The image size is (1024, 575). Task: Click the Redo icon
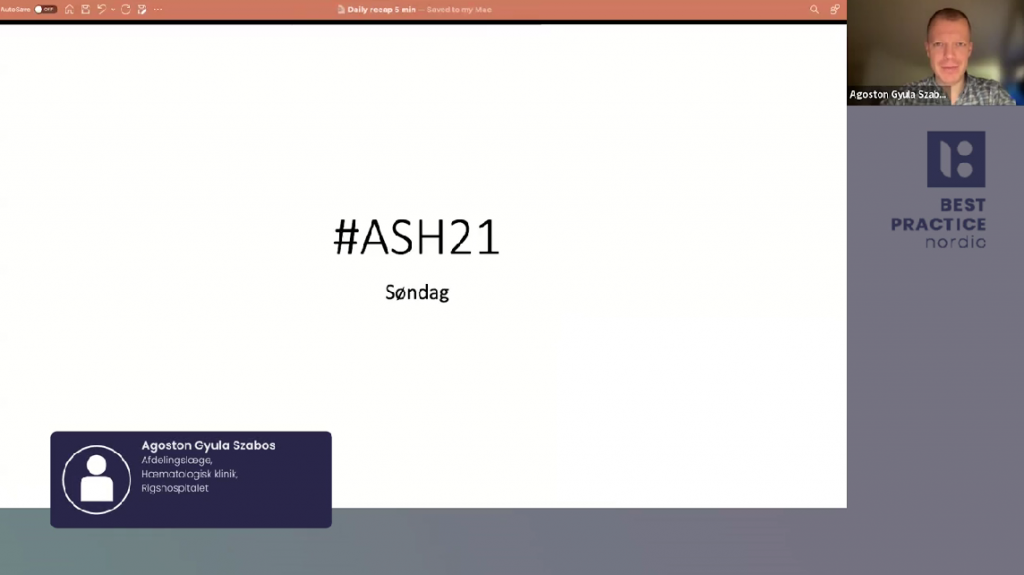(x=126, y=9)
